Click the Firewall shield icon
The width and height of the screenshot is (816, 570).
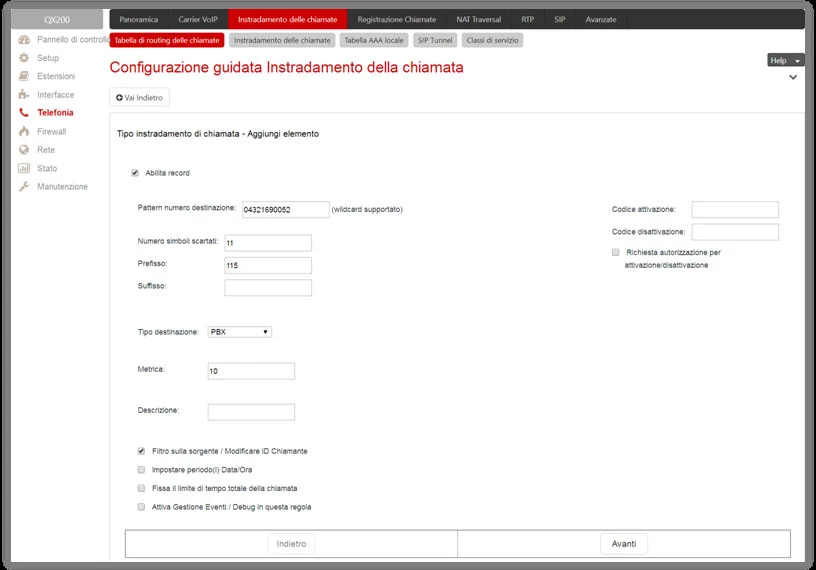[x=24, y=131]
